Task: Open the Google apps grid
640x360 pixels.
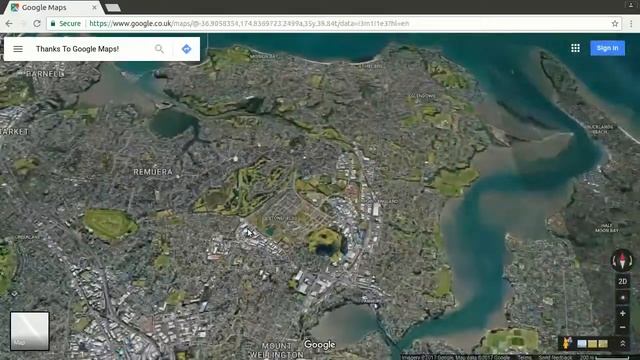Action: [576, 48]
